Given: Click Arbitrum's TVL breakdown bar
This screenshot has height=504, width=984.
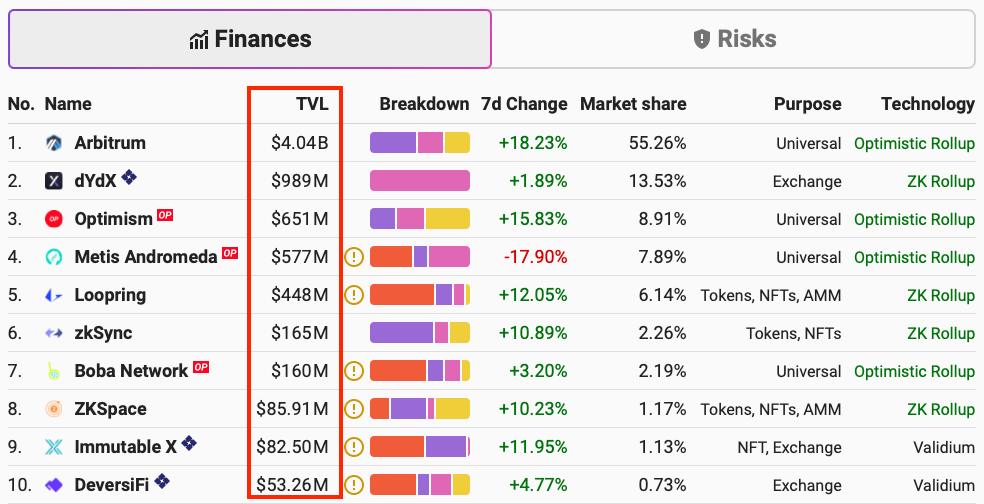Looking at the screenshot, I should tap(420, 143).
